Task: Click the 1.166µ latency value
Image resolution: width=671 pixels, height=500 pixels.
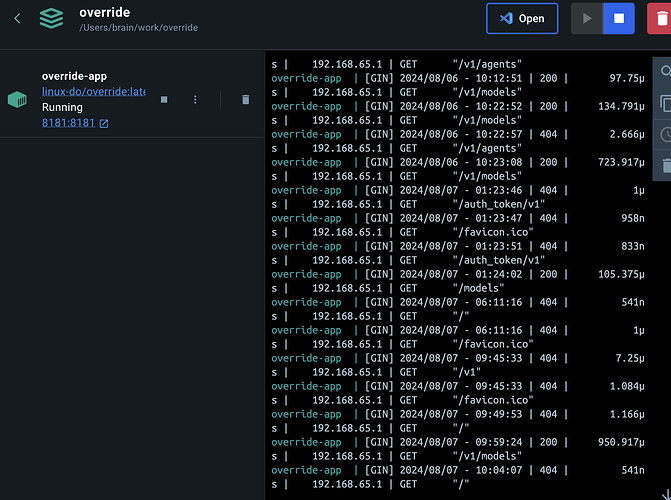Action: (x=627, y=414)
